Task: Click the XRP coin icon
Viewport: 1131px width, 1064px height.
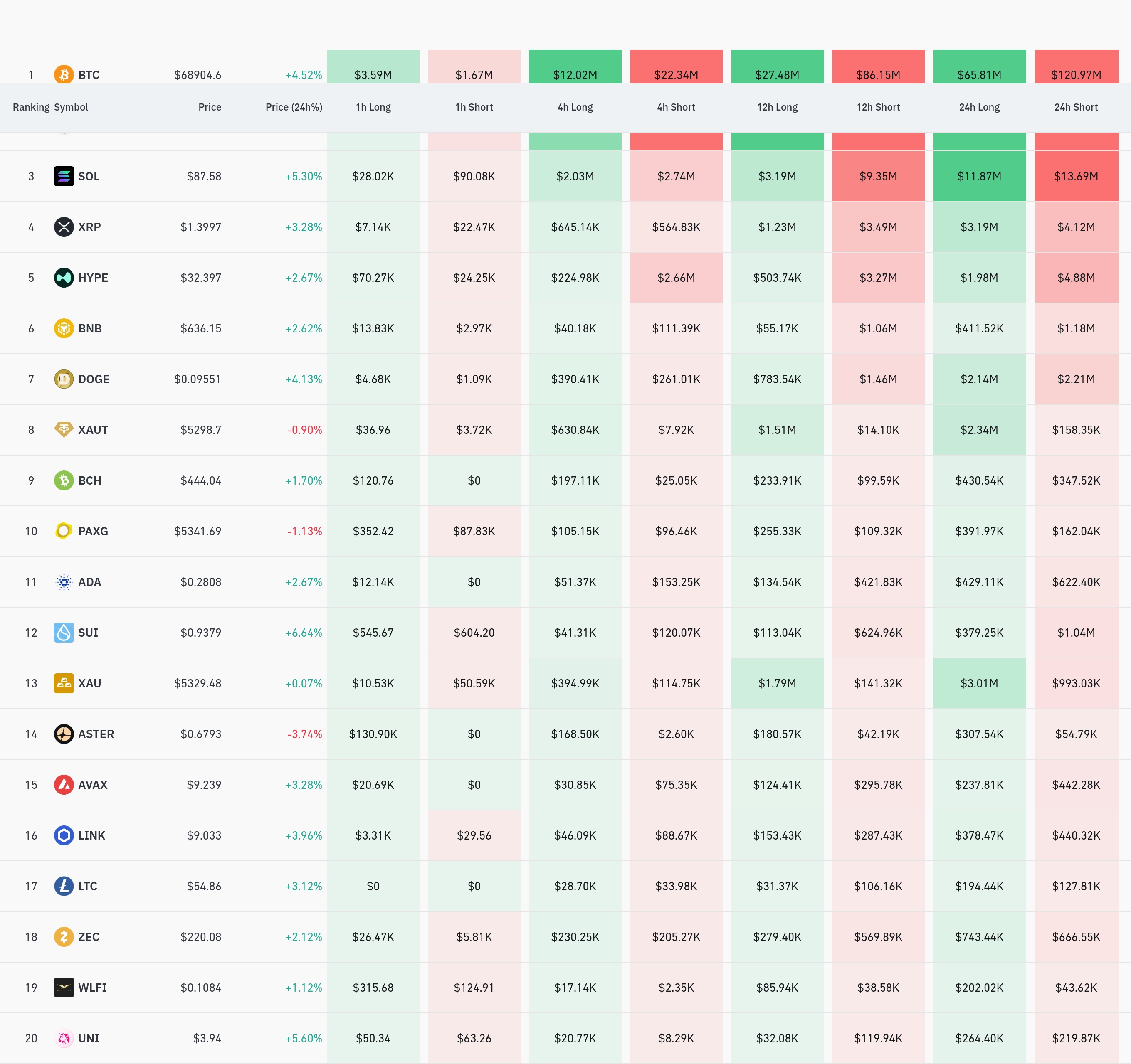Action: 64,227
